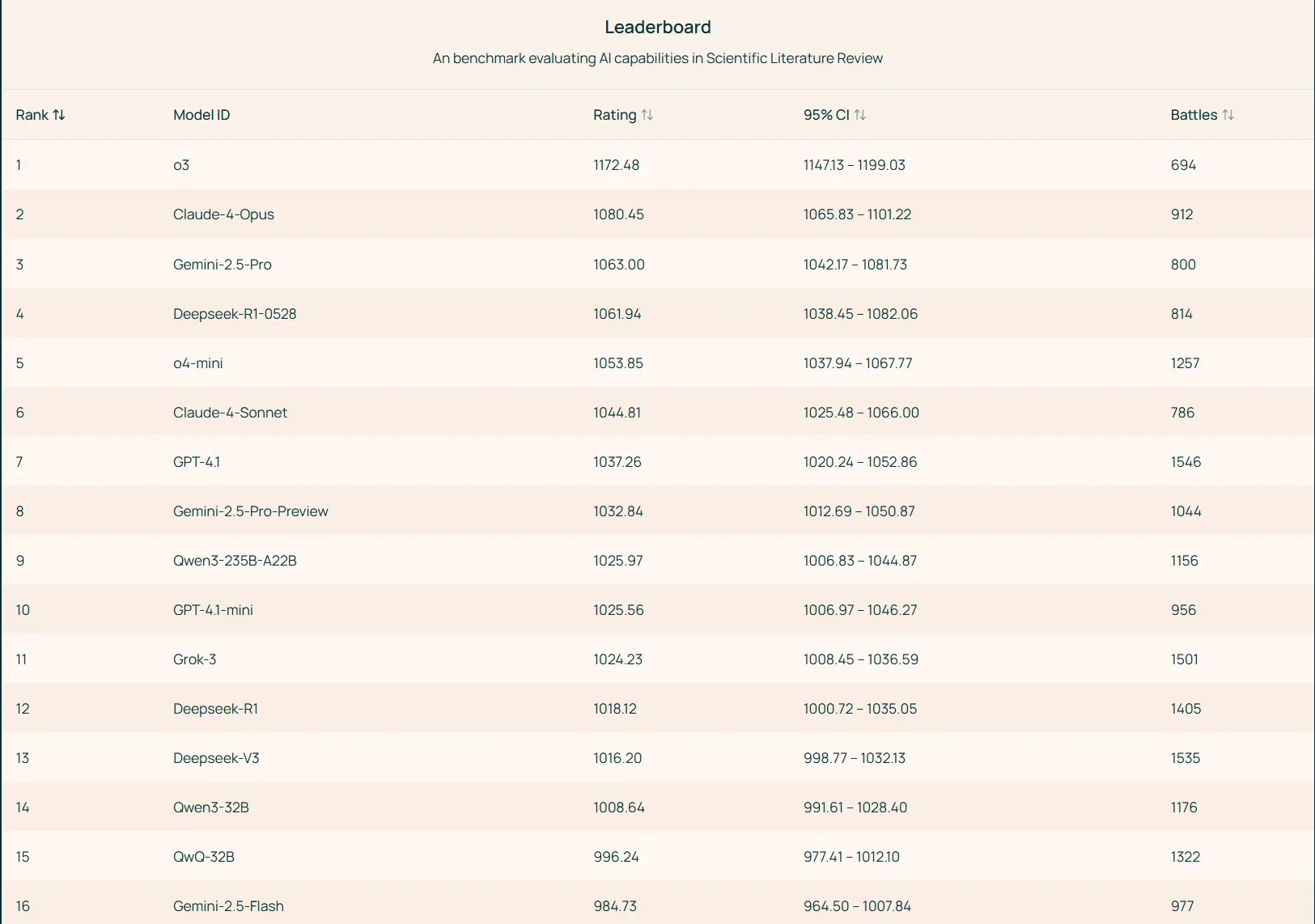Select the o3 model row

point(181,165)
